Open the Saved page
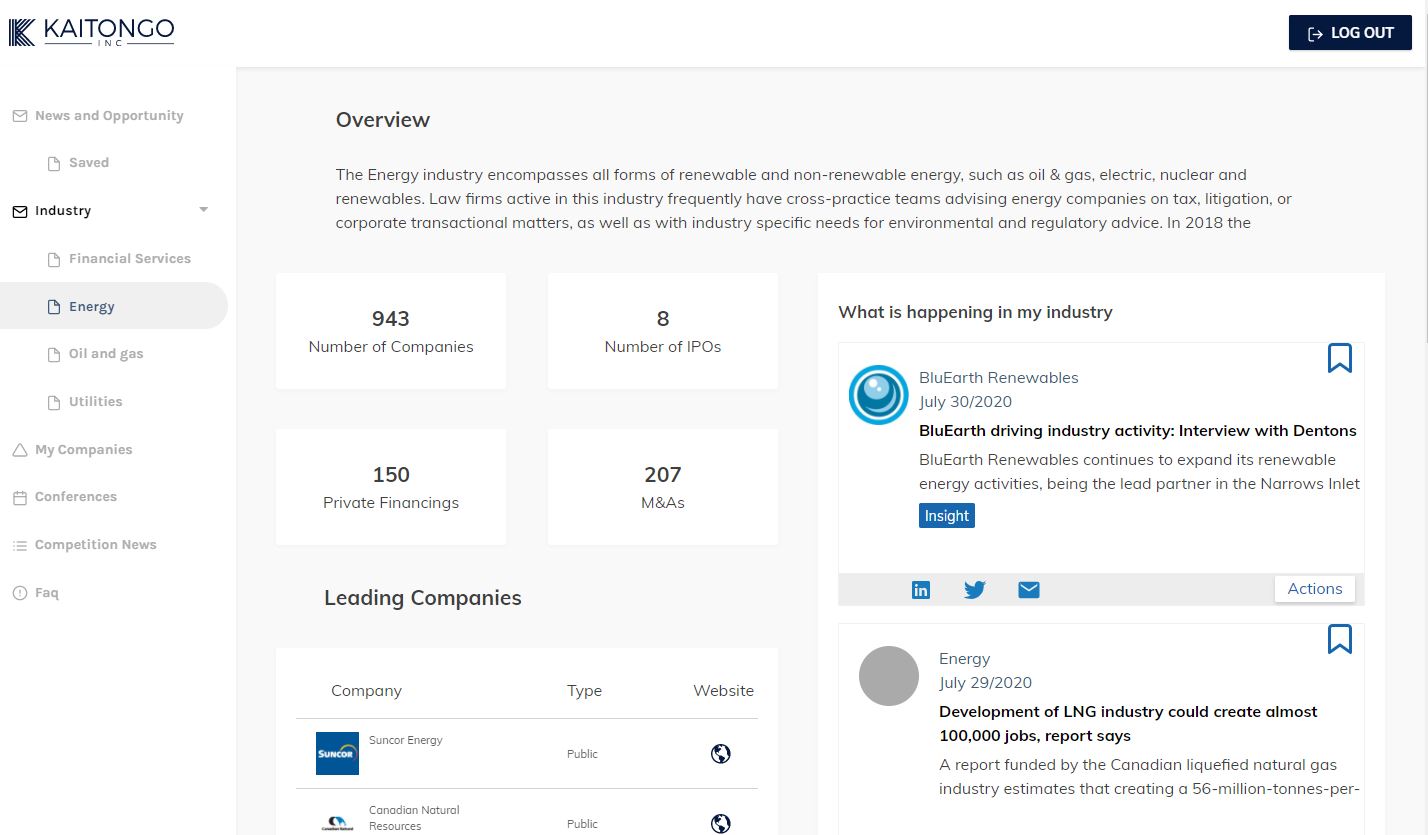 tap(89, 163)
